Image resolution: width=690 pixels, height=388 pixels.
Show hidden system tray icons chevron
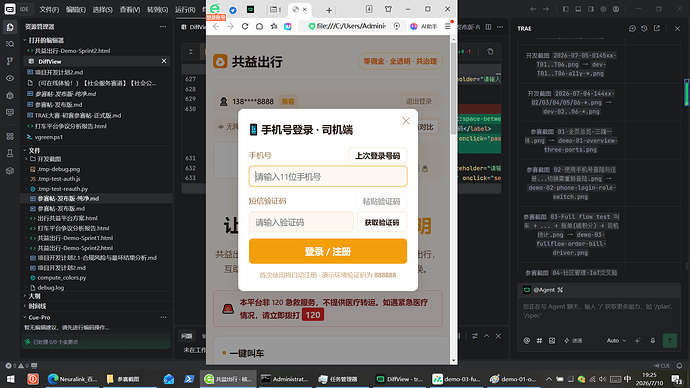(549, 379)
